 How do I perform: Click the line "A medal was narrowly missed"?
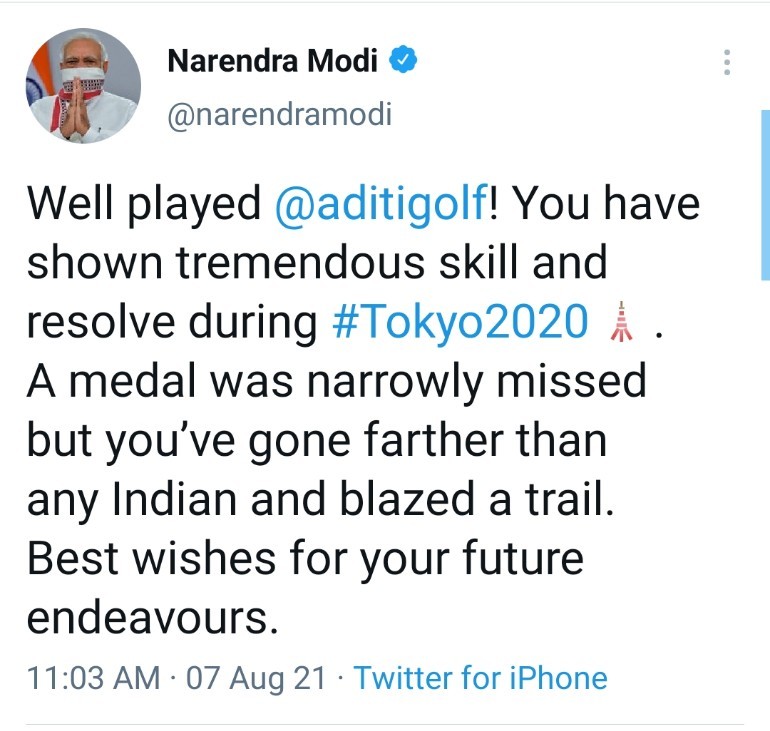pyautogui.click(x=336, y=381)
